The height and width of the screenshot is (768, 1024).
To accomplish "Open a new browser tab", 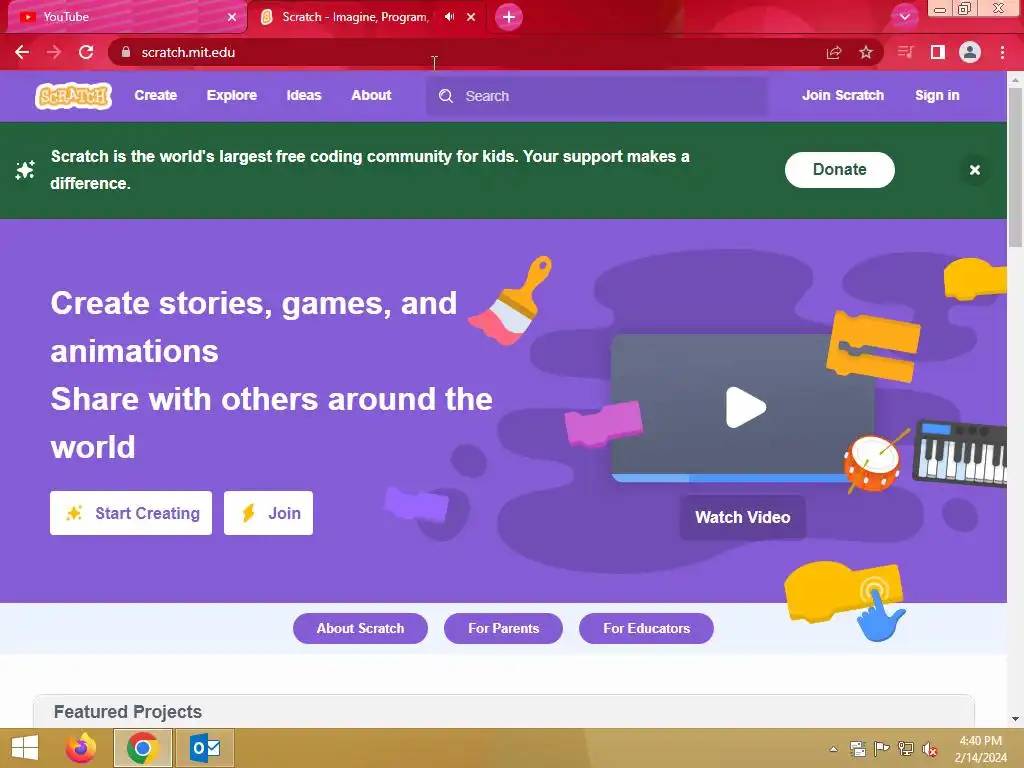I will pyautogui.click(x=509, y=17).
